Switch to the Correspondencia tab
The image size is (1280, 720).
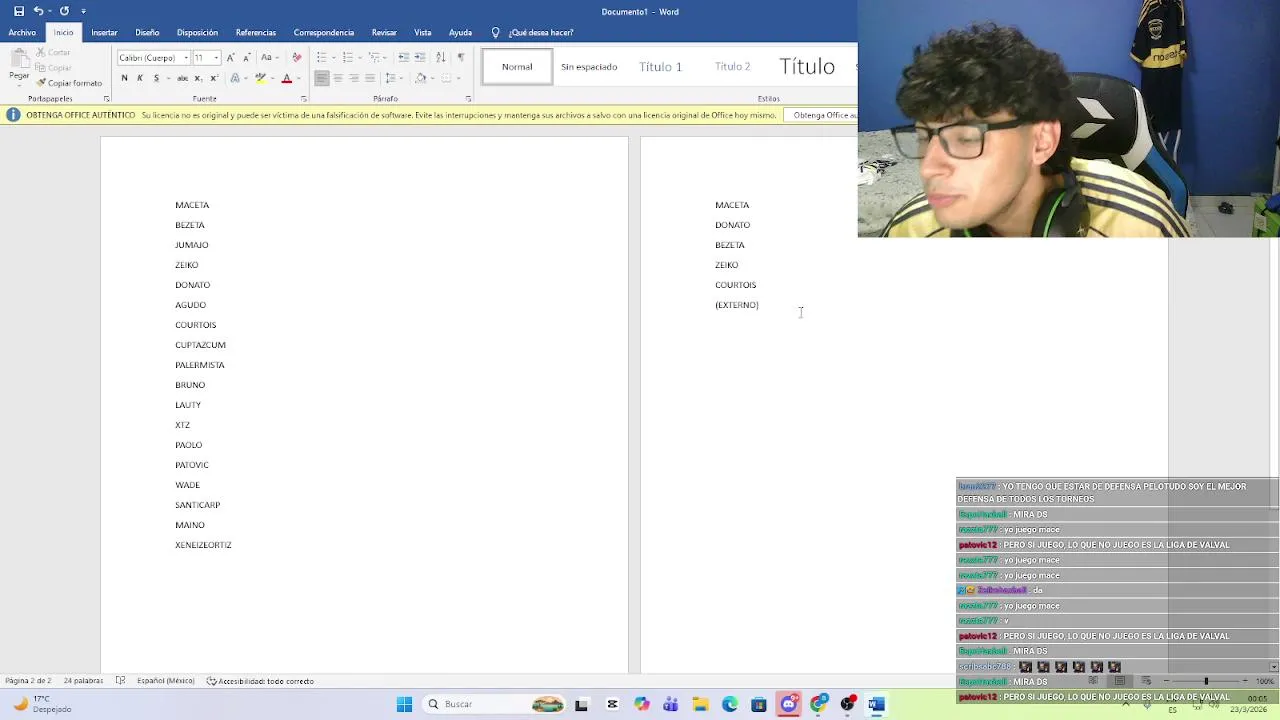[x=323, y=32]
